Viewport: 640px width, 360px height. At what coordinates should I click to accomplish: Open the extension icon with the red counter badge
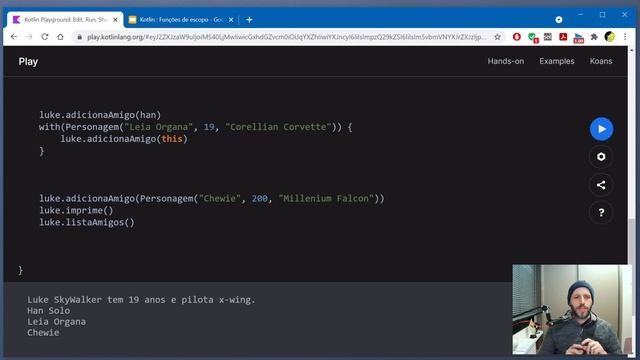tap(579, 38)
